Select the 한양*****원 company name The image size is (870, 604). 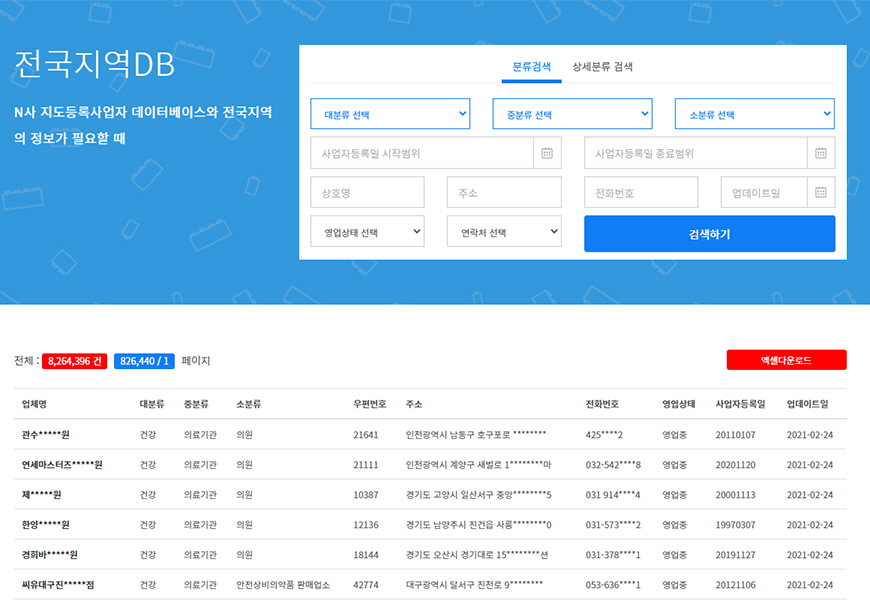(45, 525)
